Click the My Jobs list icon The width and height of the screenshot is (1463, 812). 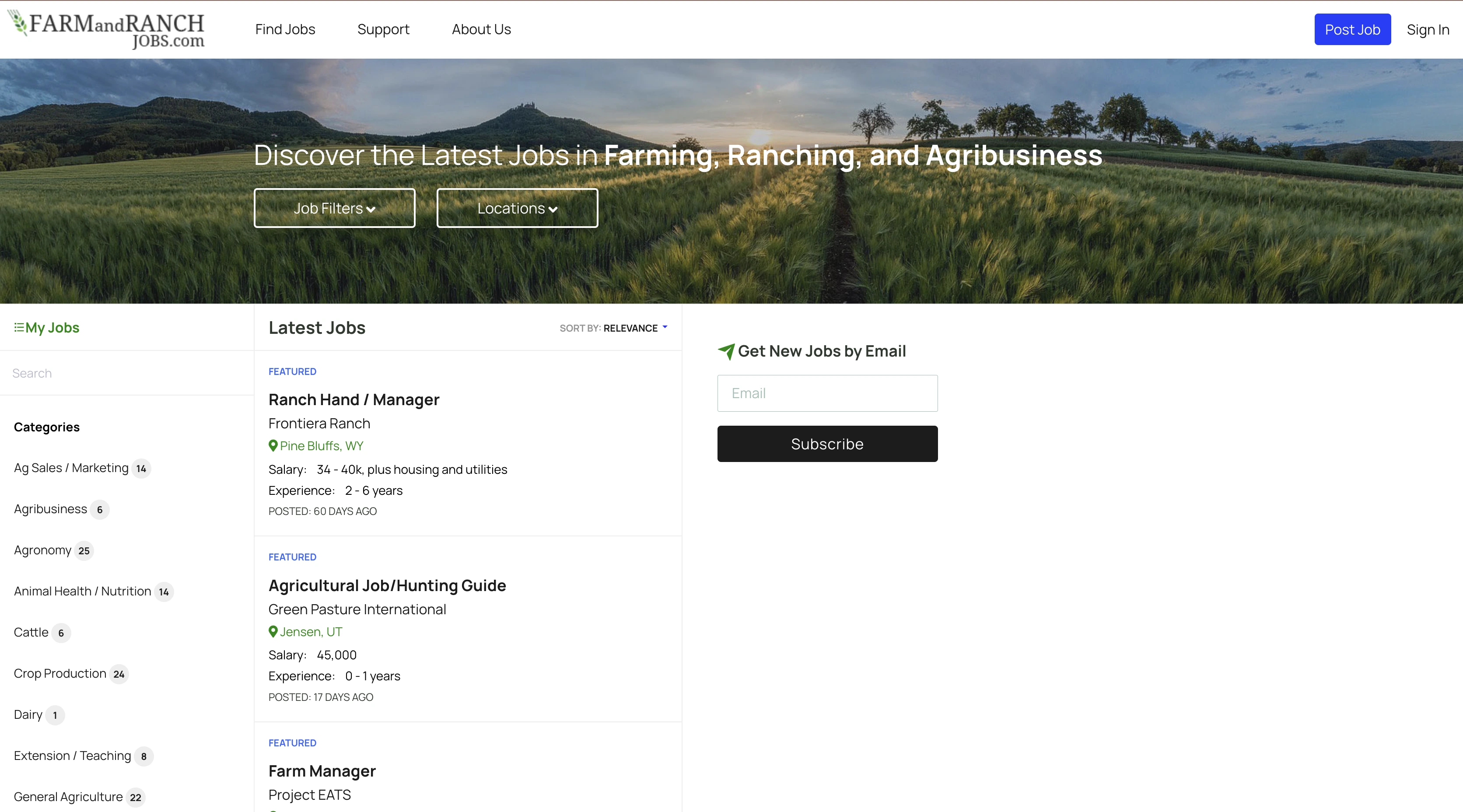(19, 328)
